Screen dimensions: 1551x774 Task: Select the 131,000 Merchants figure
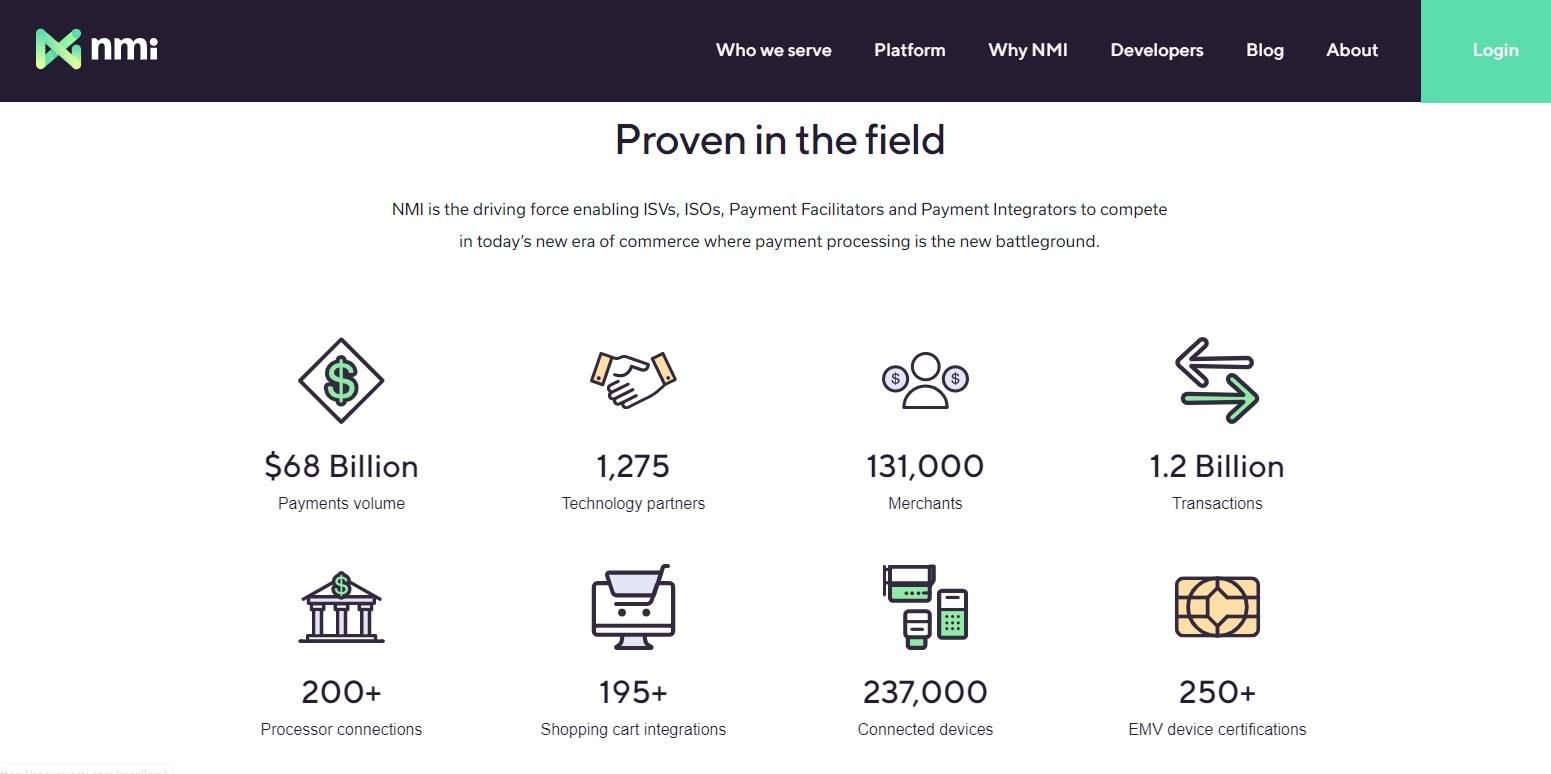pyautogui.click(x=925, y=467)
